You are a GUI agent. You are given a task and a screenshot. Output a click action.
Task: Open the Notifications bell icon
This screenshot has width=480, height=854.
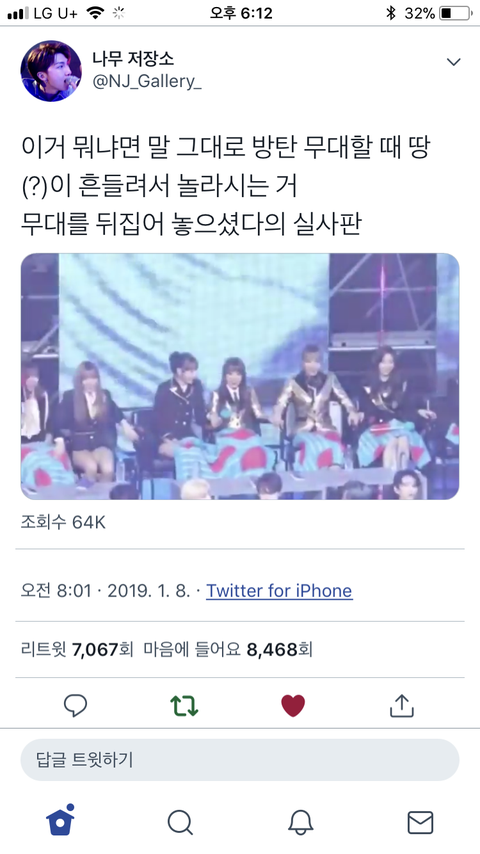coord(300,822)
